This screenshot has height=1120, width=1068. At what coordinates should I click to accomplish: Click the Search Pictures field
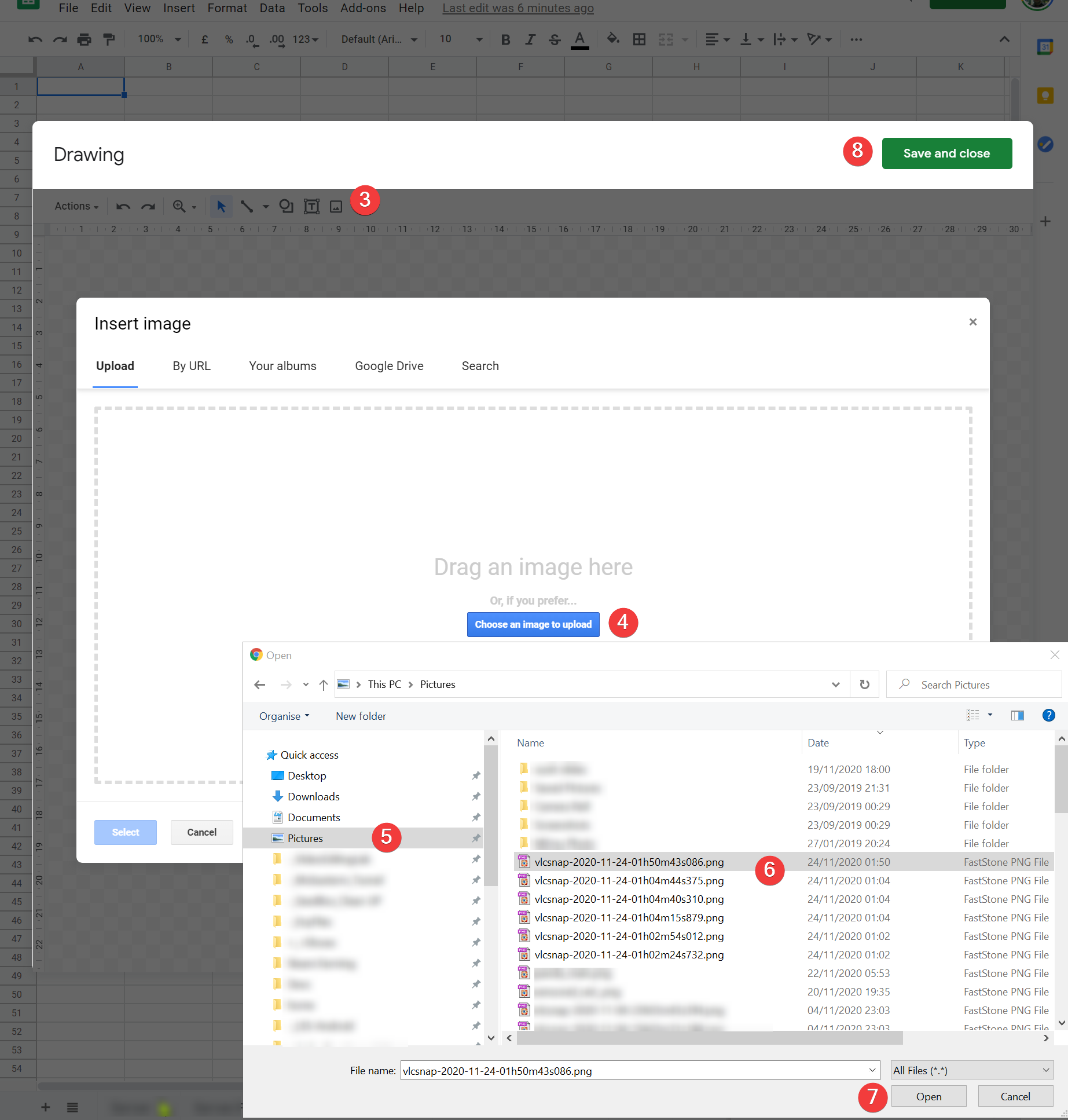[x=974, y=685]
